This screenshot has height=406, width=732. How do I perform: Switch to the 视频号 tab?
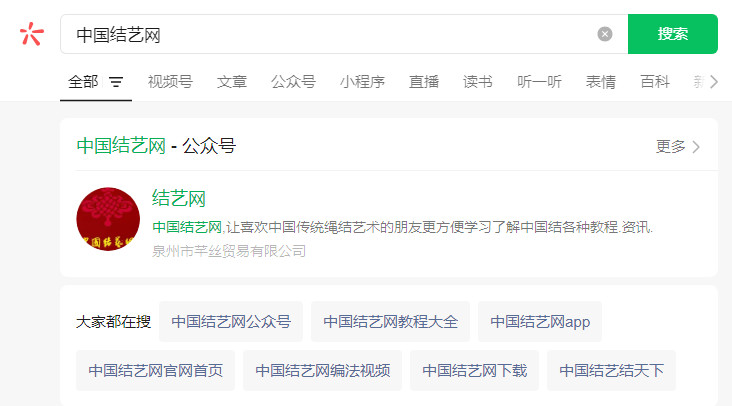tap(170, 82)
